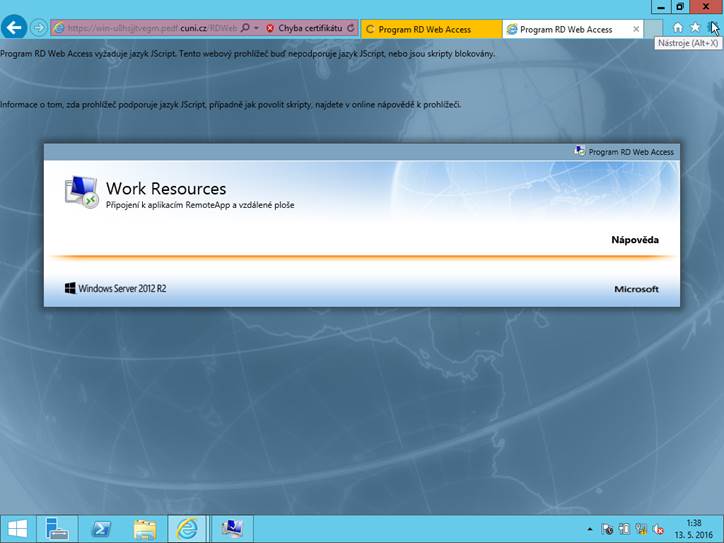This screenshot has height=543, width=724.
Task: Click the Nápověda help link
Action: click(x=635, y=240)
